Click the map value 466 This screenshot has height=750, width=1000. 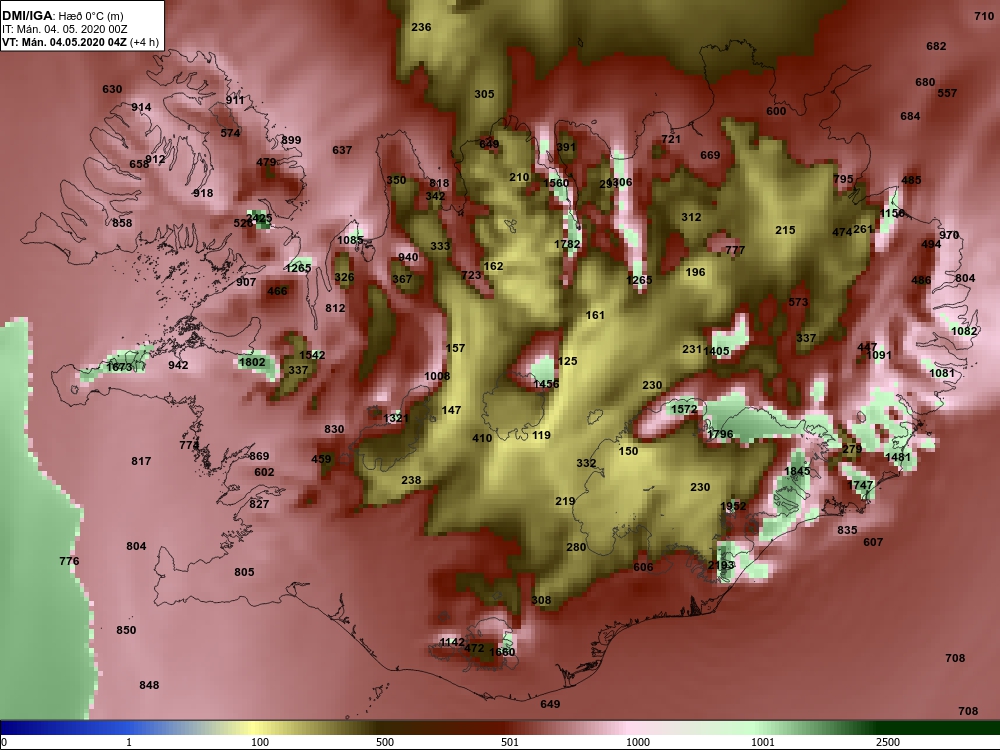277,291
